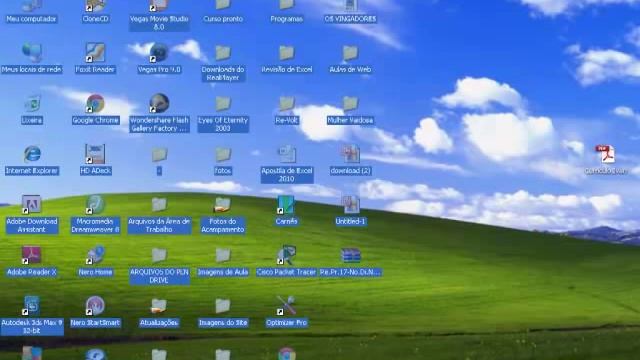
Task: Launch Vegas Movie Studio 8.0 shortcut
Action: tap(159, 6)
